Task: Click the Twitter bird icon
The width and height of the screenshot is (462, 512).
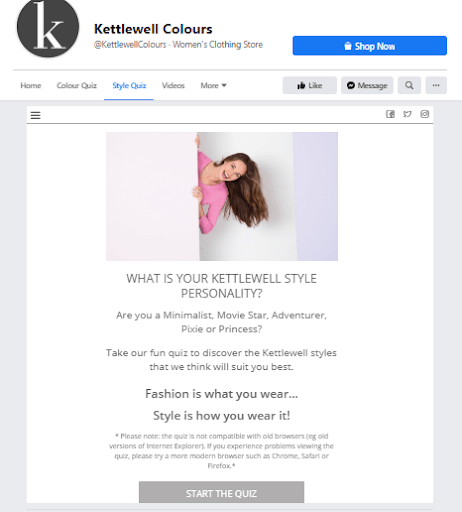Action: click(407, 114)
